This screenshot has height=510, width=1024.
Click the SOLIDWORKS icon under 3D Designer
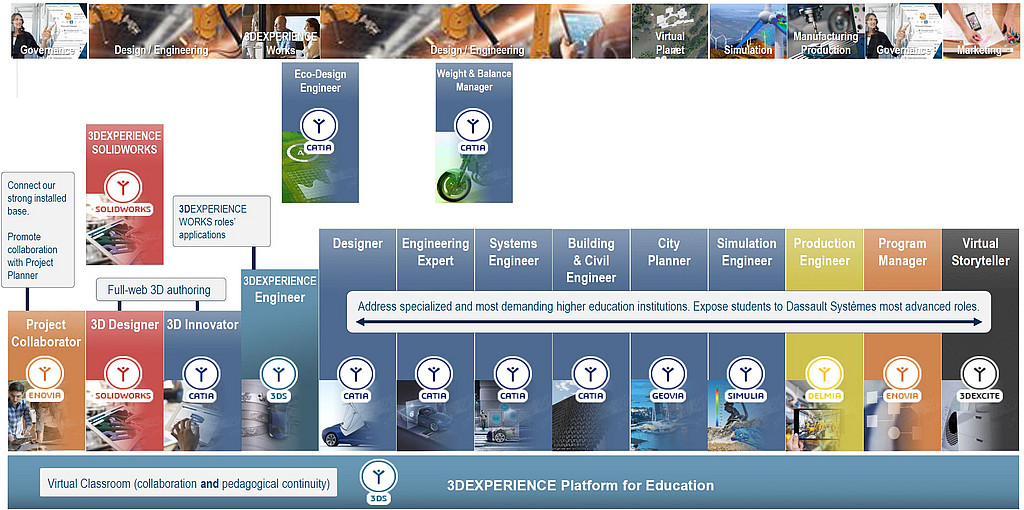click(x=124, y=377)
